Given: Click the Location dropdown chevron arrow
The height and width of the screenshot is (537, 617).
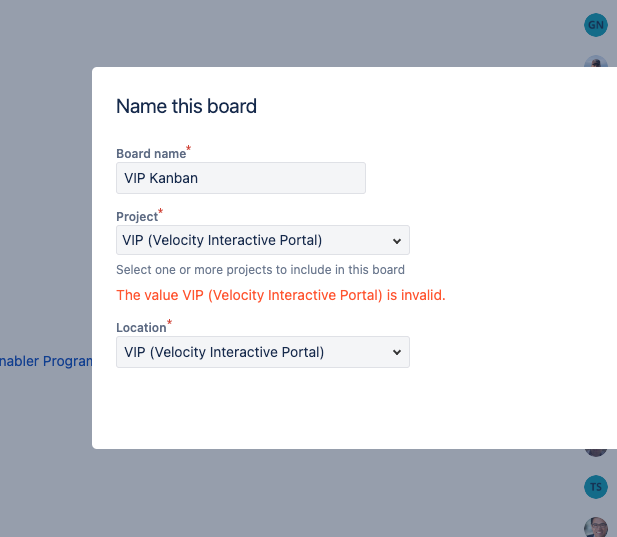Looking at the screenshot, I should (x=397, y=352).
